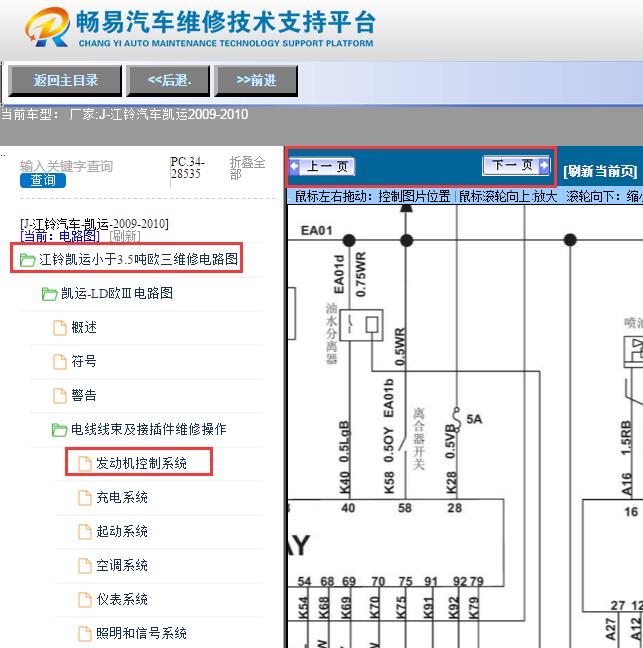
Task: Collapse the 电线线束及接插件维修操作 folder icon
Action: pos(59,430)
